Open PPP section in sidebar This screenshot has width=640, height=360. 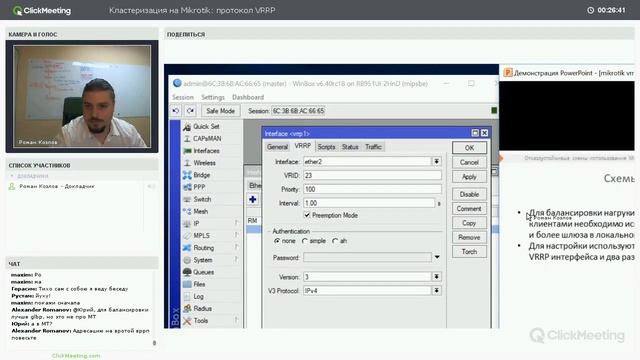[199, 187]
